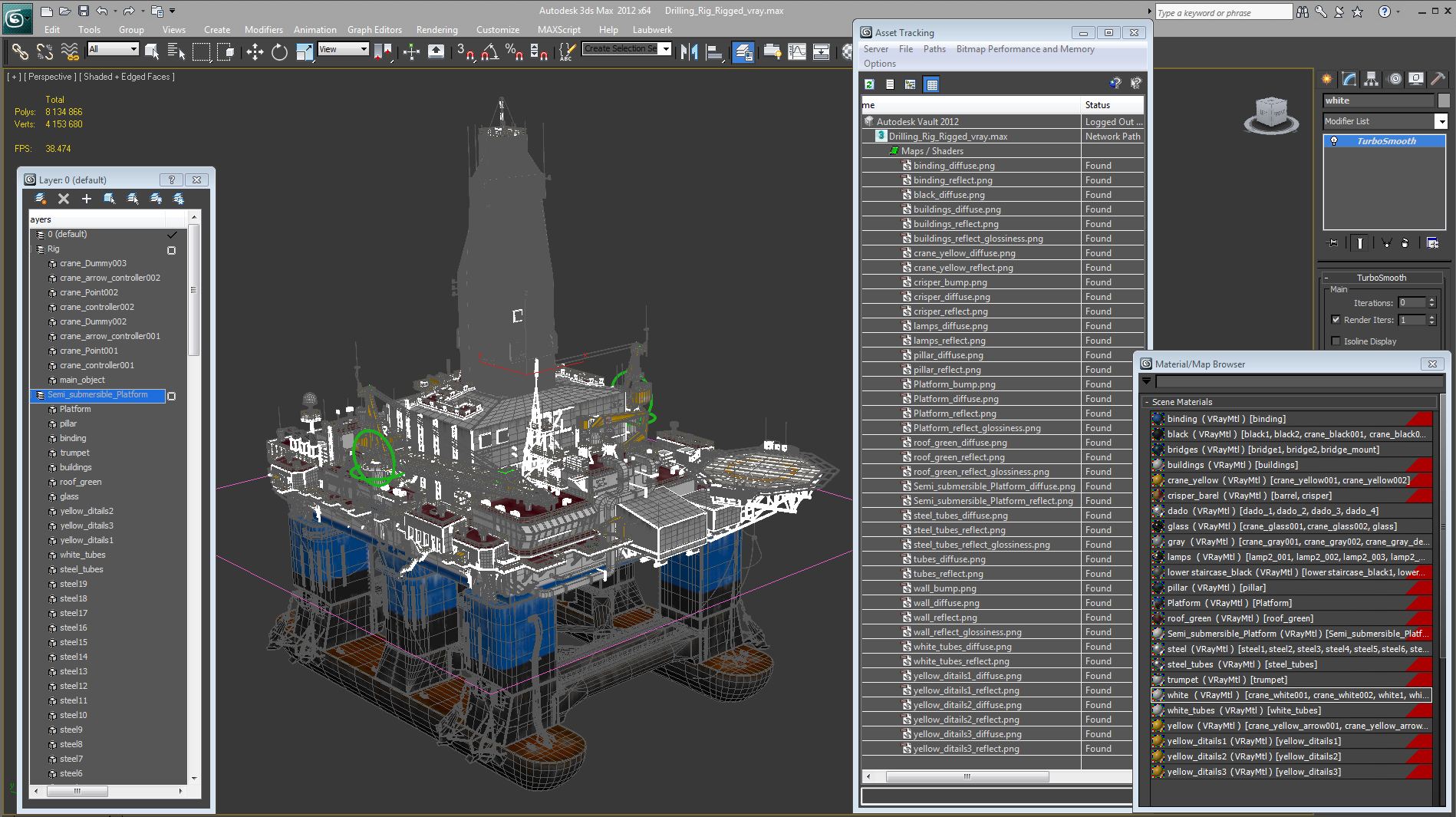Click object color swatch next to white
The image size is (1456, 817).
point(1444,100)
